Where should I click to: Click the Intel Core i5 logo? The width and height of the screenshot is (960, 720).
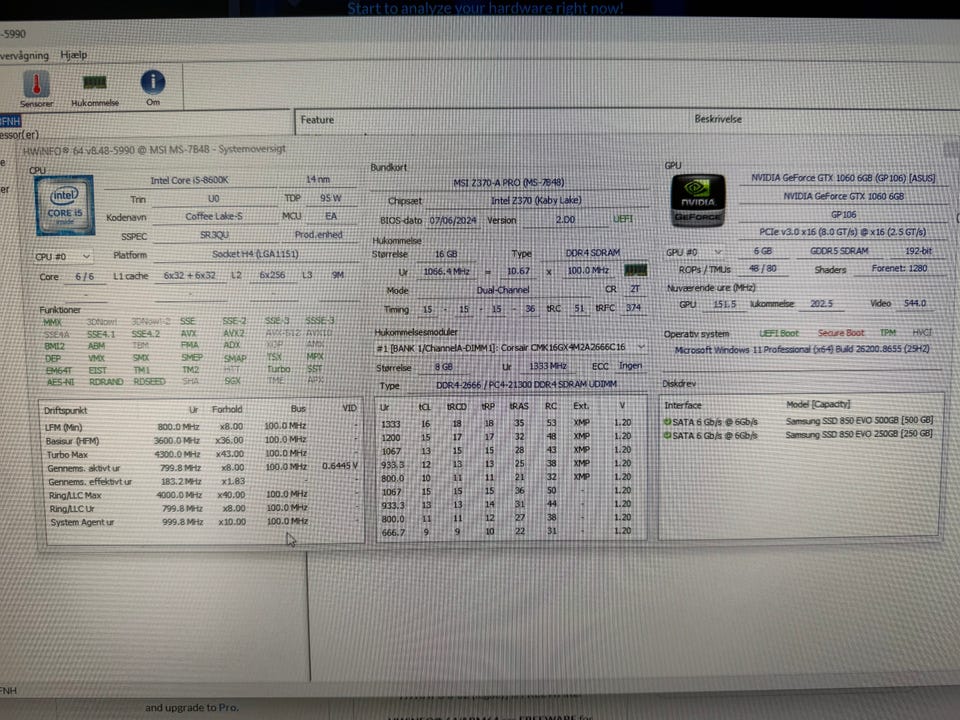pos(65,206)
